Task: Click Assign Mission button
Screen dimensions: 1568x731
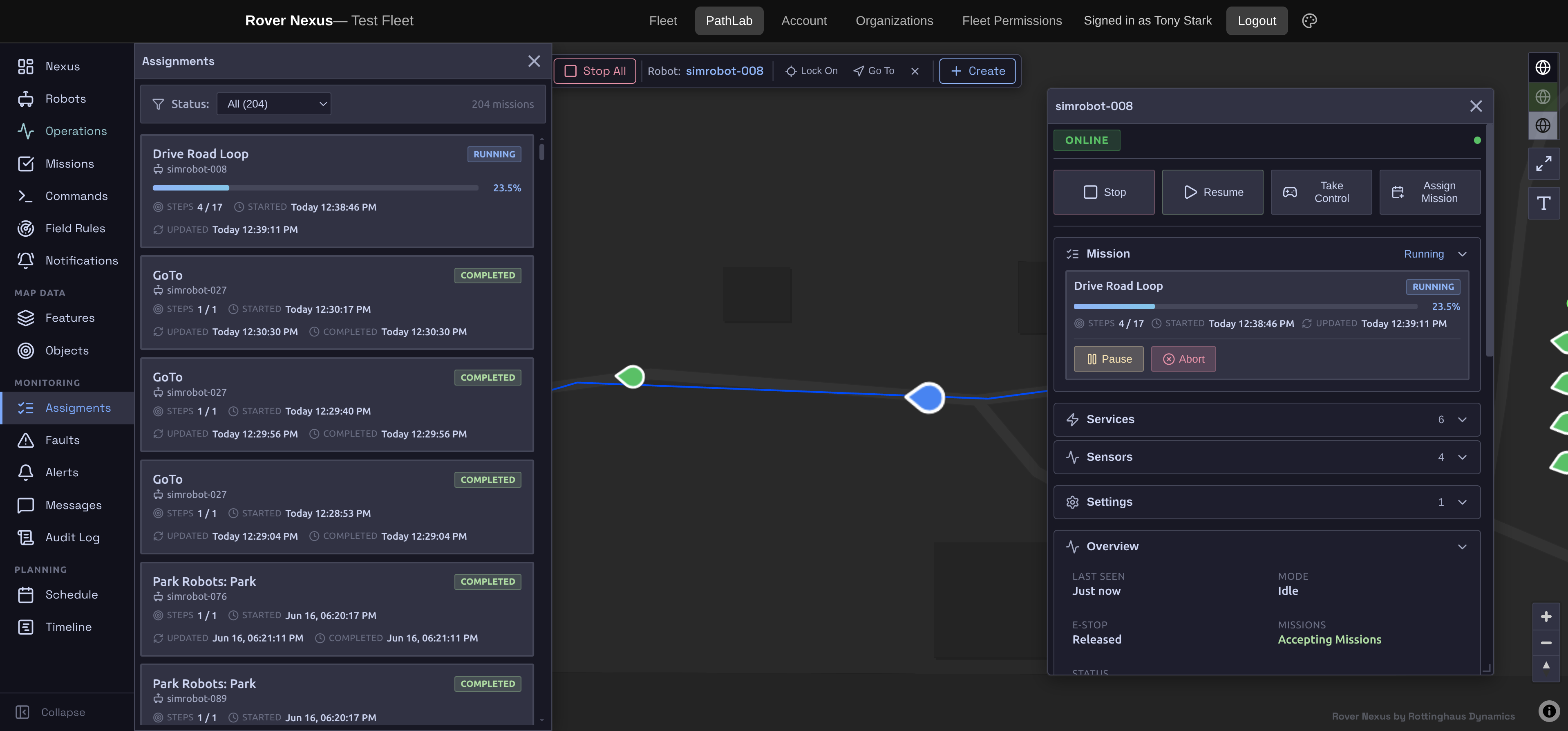Action: pyautogui.click(x=1430, y=193)
